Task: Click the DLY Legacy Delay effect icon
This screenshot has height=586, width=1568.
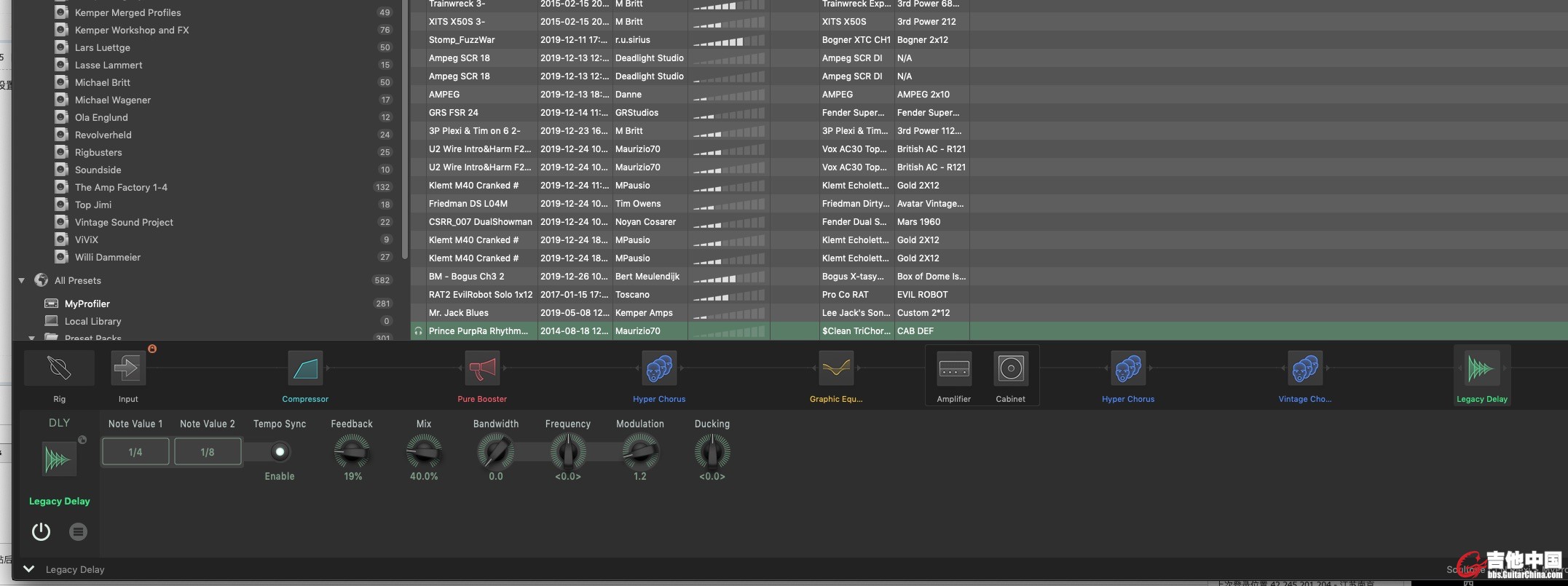Action: click(x=58, y=459)
